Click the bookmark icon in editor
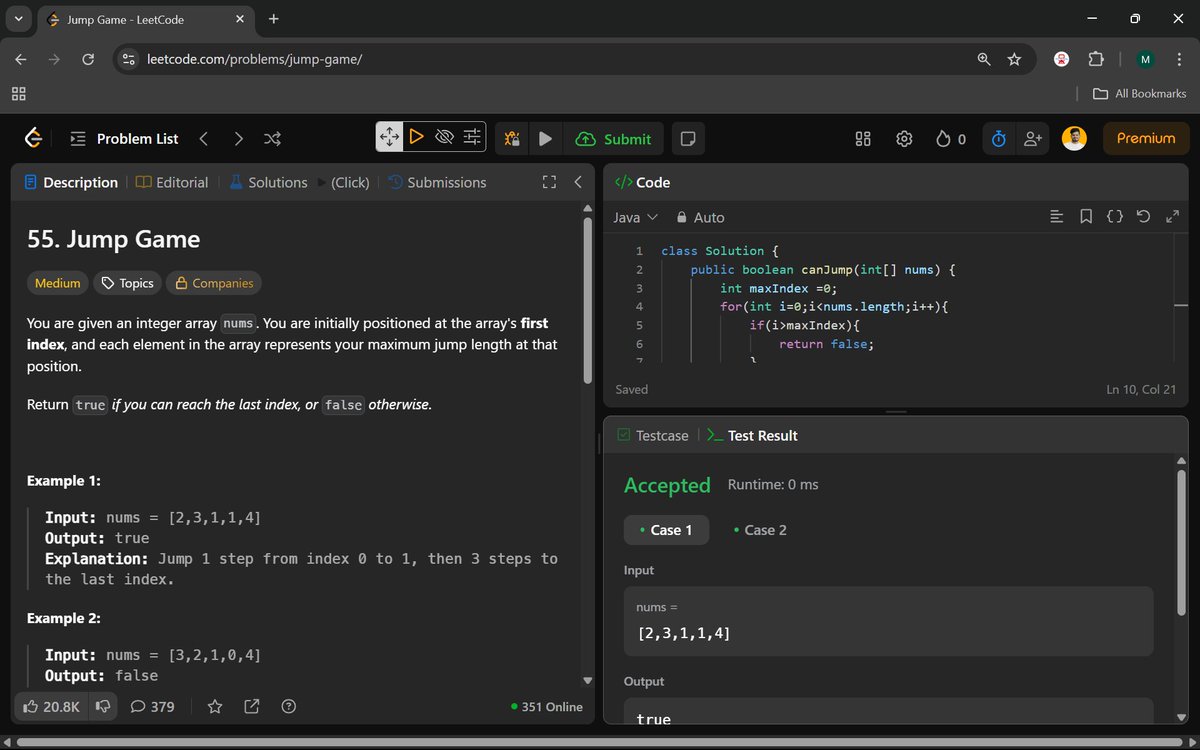This screenshot has height=750, width=1200. [1086, 216]
